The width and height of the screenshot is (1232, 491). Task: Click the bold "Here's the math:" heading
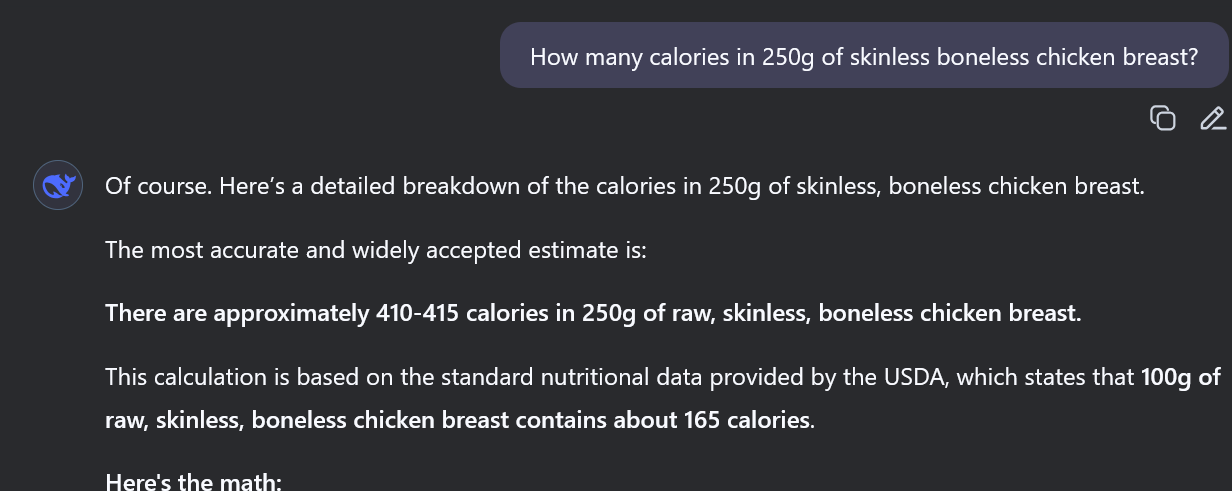pyautogui.click(x=194, y=482)
